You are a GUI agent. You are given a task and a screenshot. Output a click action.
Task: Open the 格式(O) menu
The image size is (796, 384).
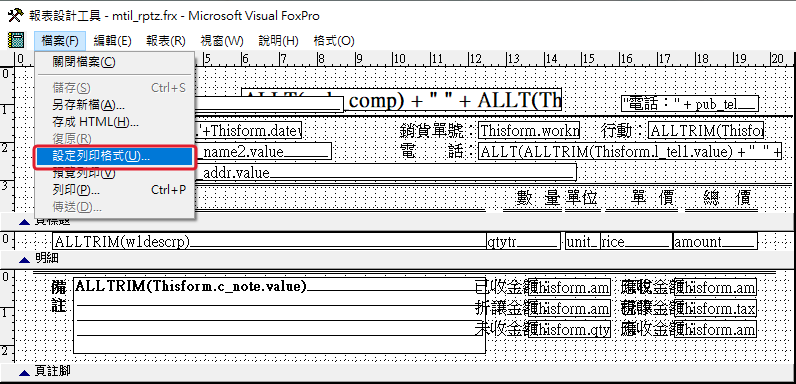(x=334, y=41)
